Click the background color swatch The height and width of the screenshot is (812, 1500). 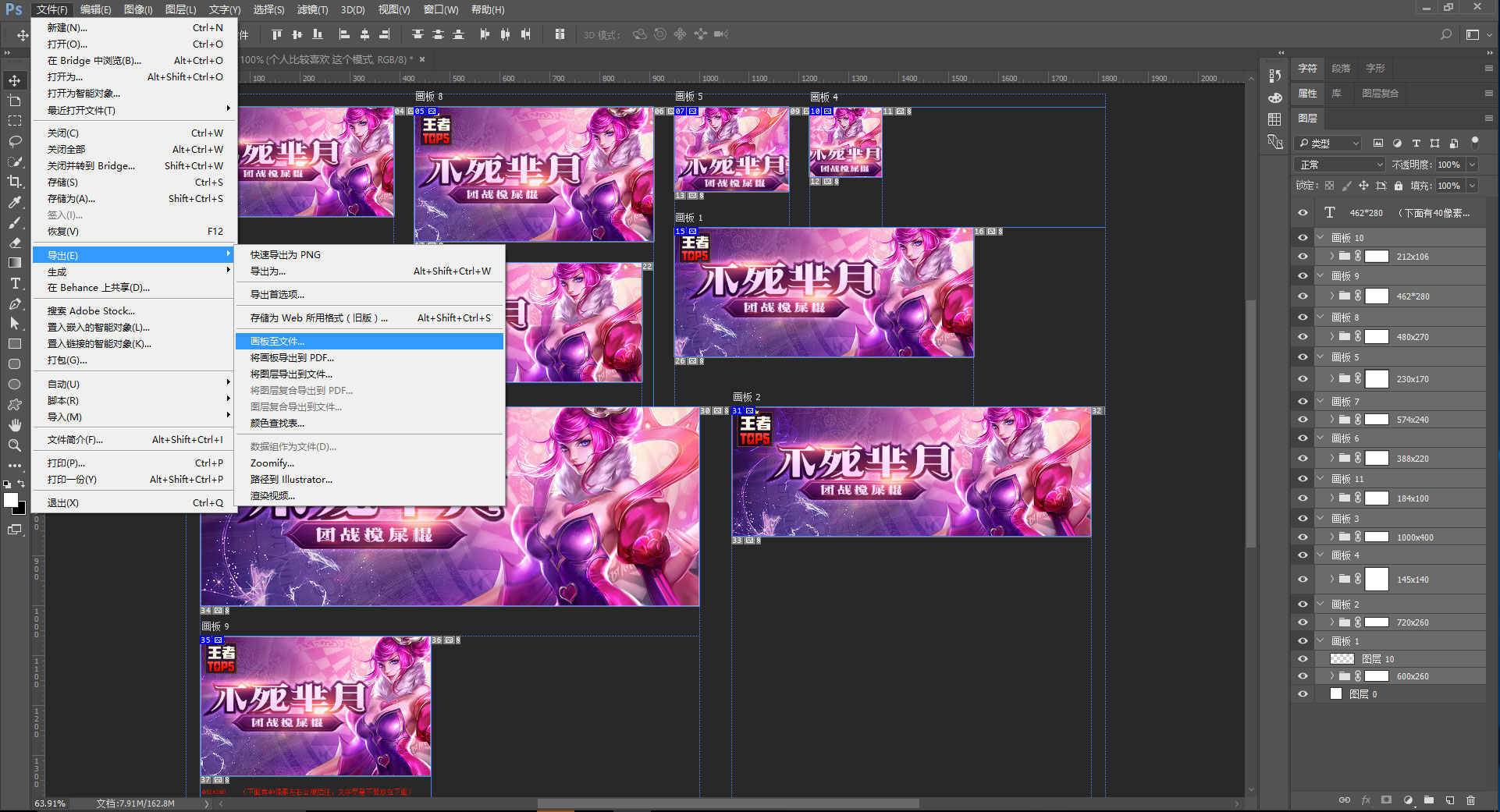coord(21,509)
